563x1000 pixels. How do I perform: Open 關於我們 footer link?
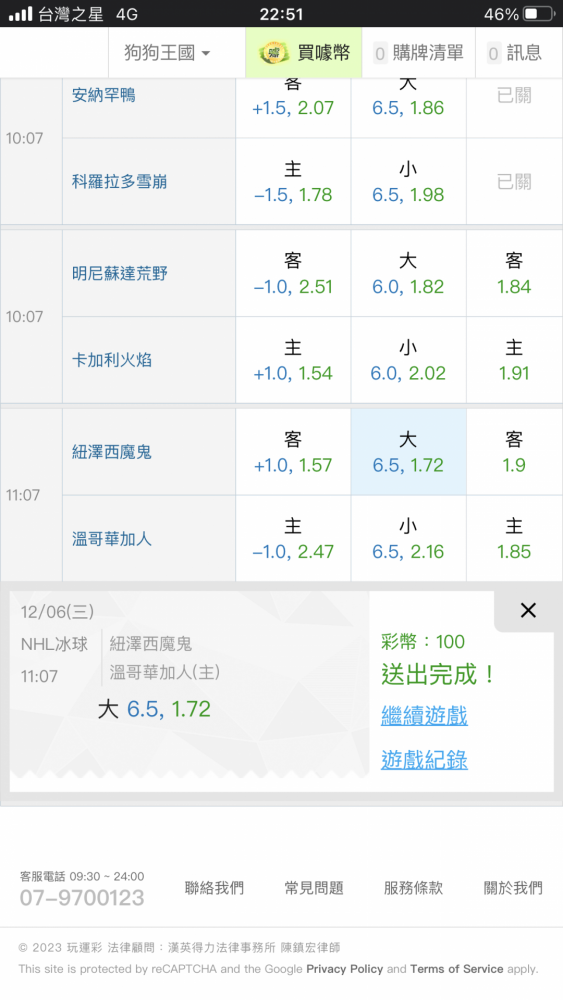point(513,888)
